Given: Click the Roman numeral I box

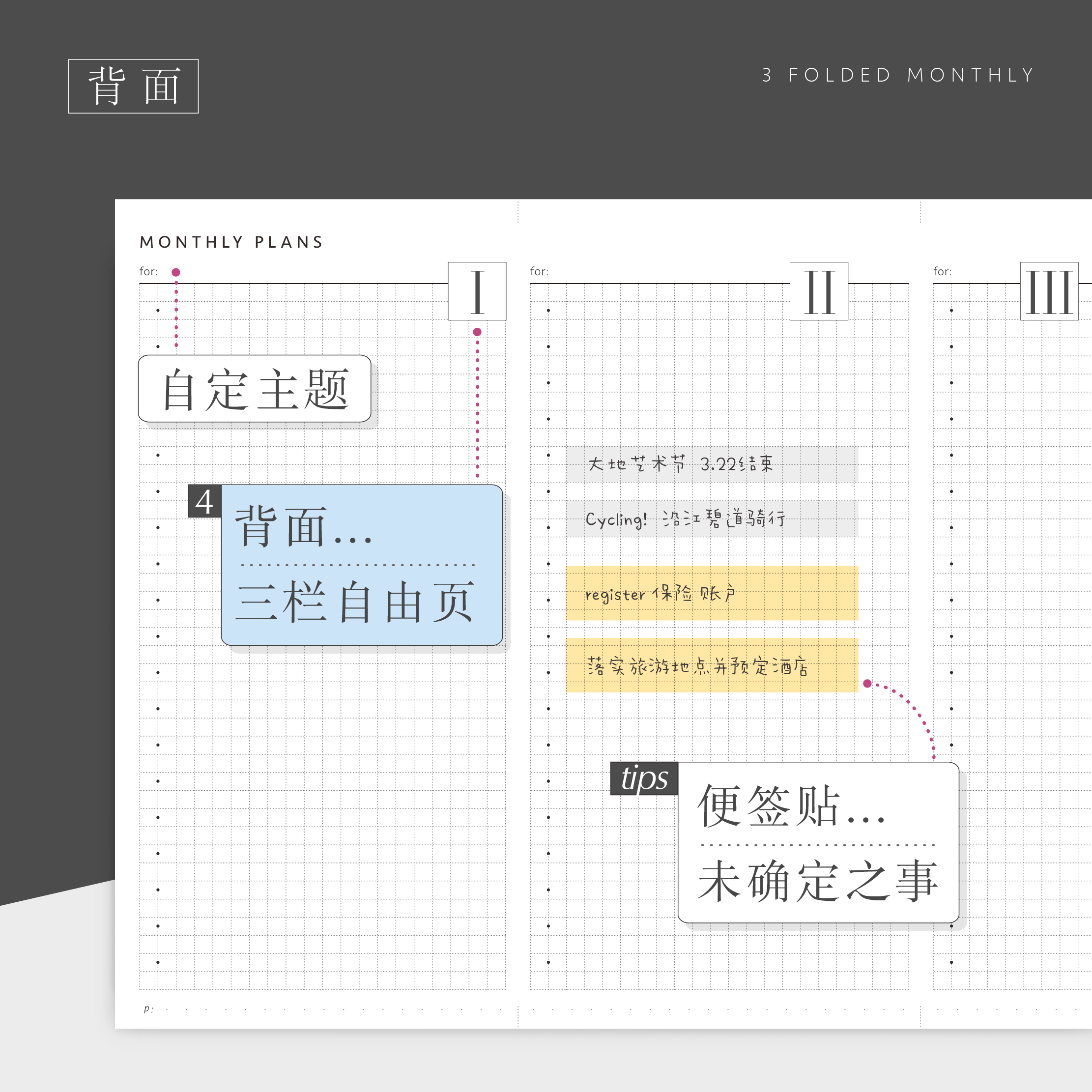Looking at the screenshot, I should tap(477, 291).
